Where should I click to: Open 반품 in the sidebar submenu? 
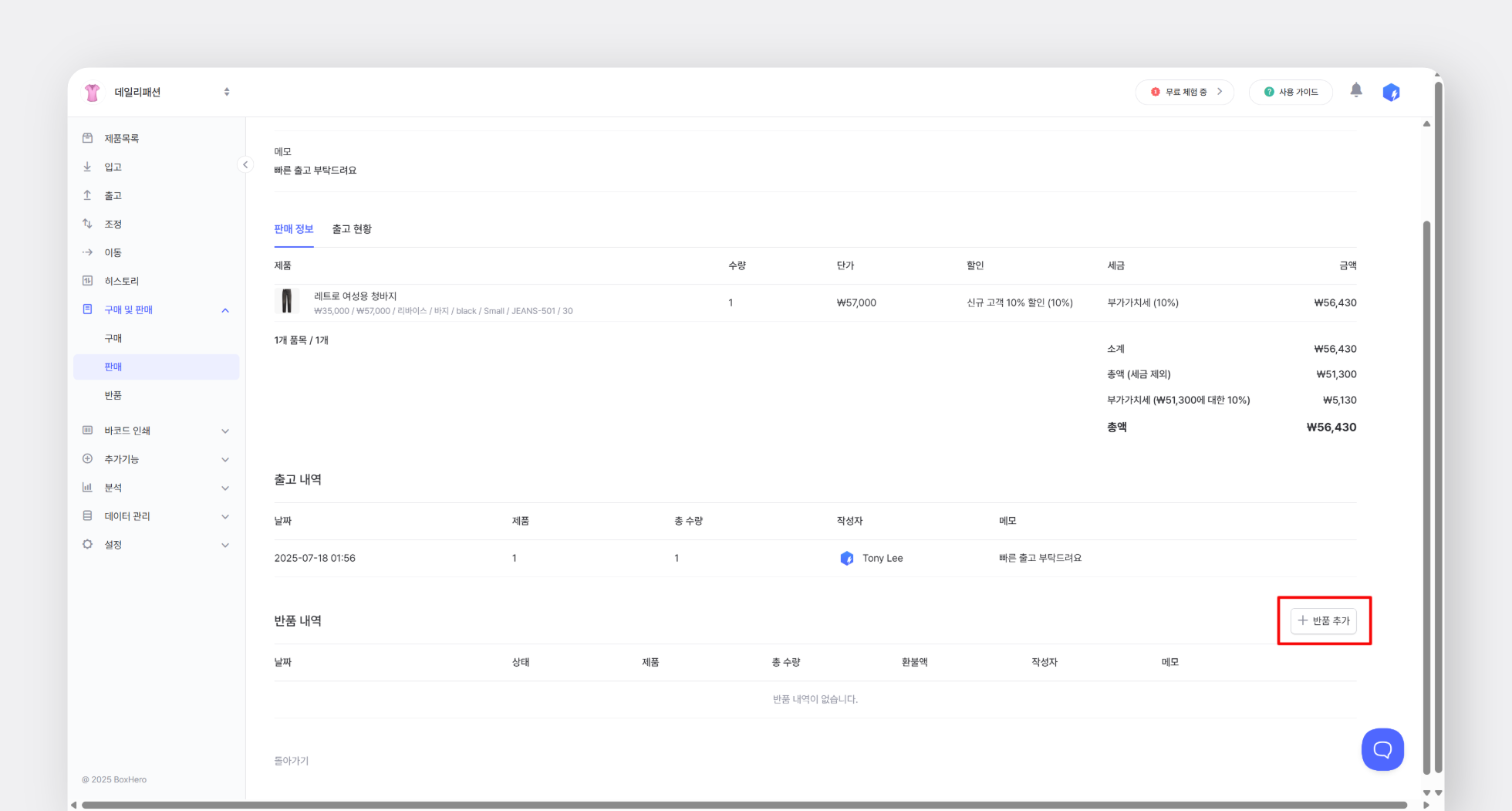[x=113, y=395]
